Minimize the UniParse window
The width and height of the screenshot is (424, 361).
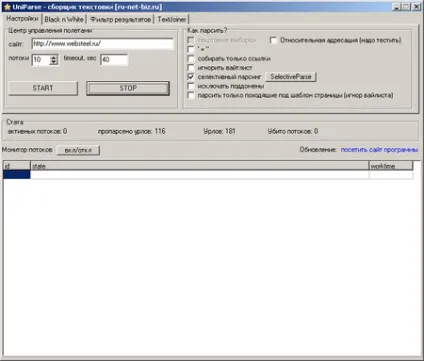pyautogui.click(x=396, y=7)
